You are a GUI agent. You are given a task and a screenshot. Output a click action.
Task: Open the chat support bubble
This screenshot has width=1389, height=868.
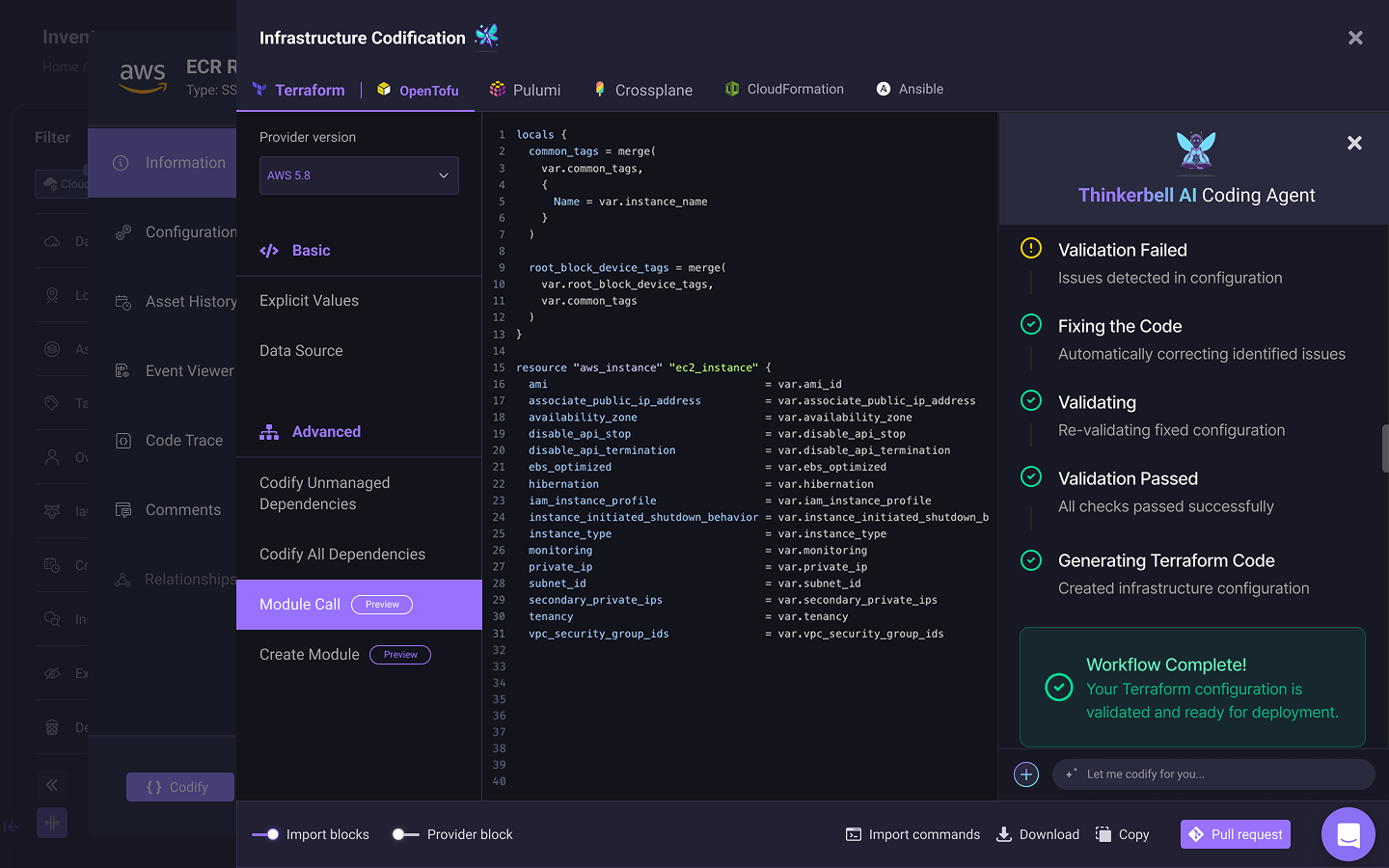(1348, 834)
